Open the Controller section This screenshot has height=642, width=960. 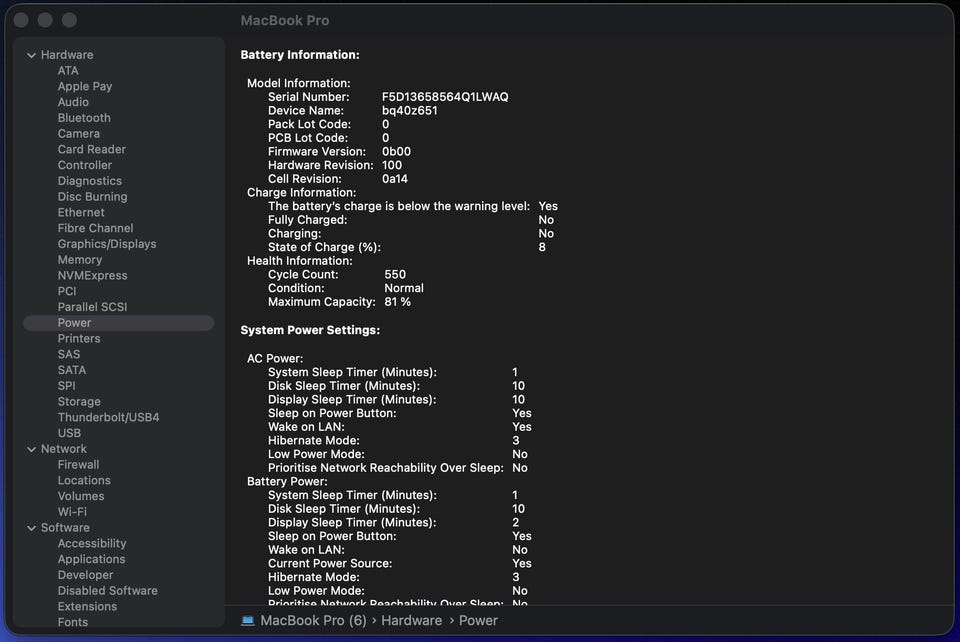(84, 165)
